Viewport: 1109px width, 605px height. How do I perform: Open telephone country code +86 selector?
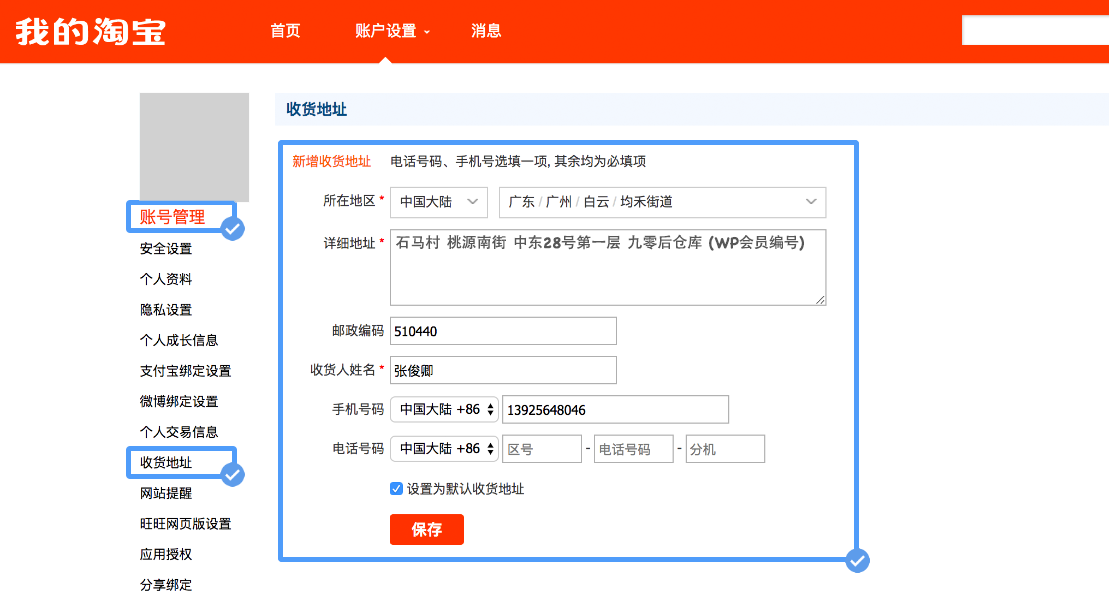[444, 449]
